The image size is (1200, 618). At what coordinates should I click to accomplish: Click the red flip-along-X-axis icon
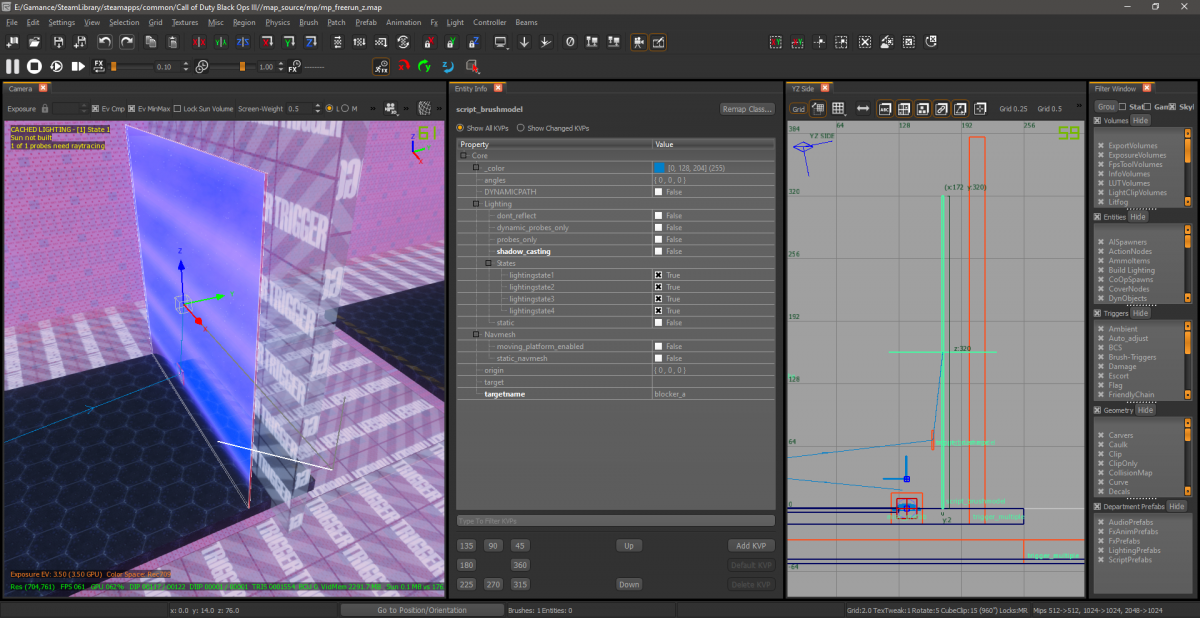(198, 42)
